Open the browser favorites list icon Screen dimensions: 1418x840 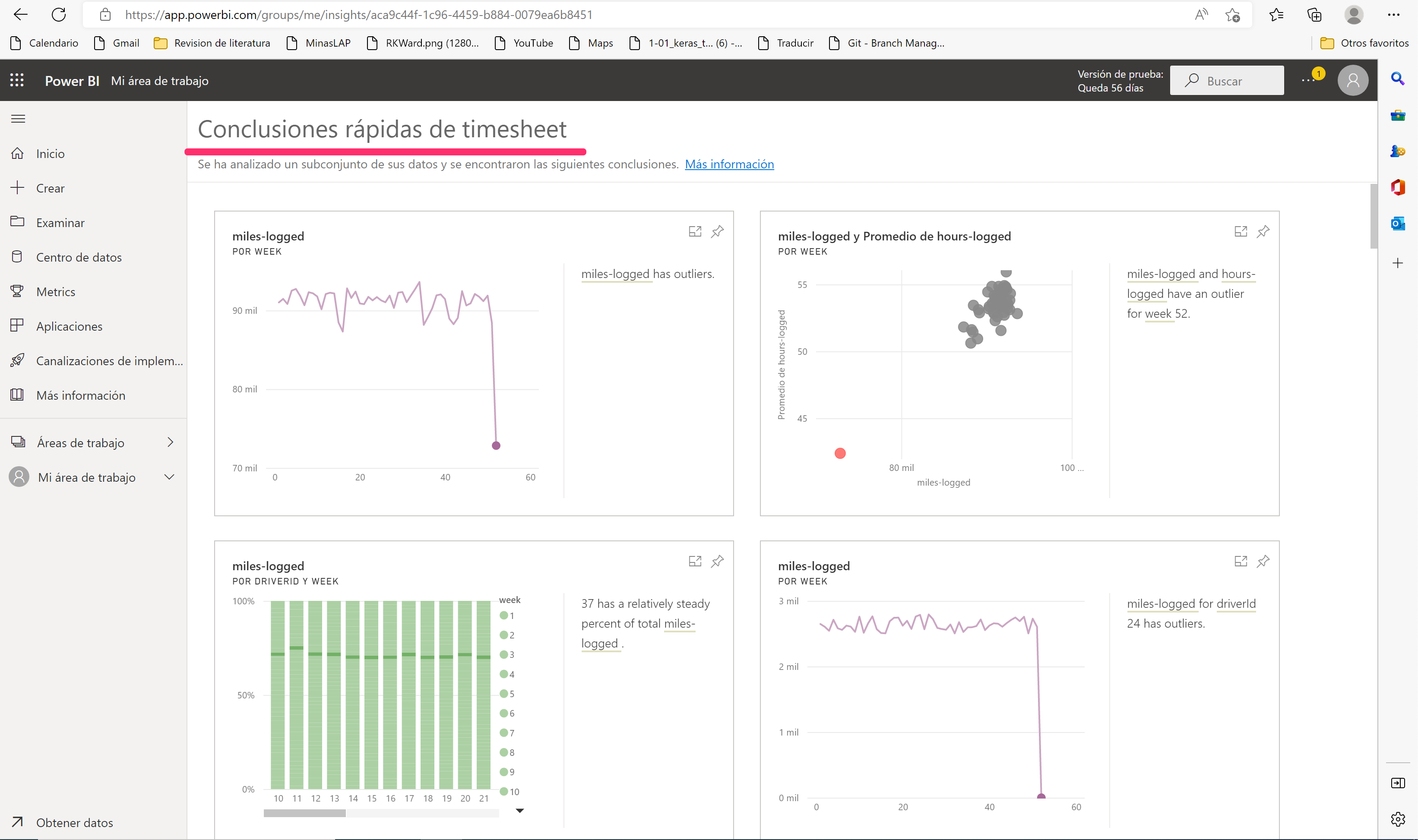pyautogui.click(x=1276, y=15)
